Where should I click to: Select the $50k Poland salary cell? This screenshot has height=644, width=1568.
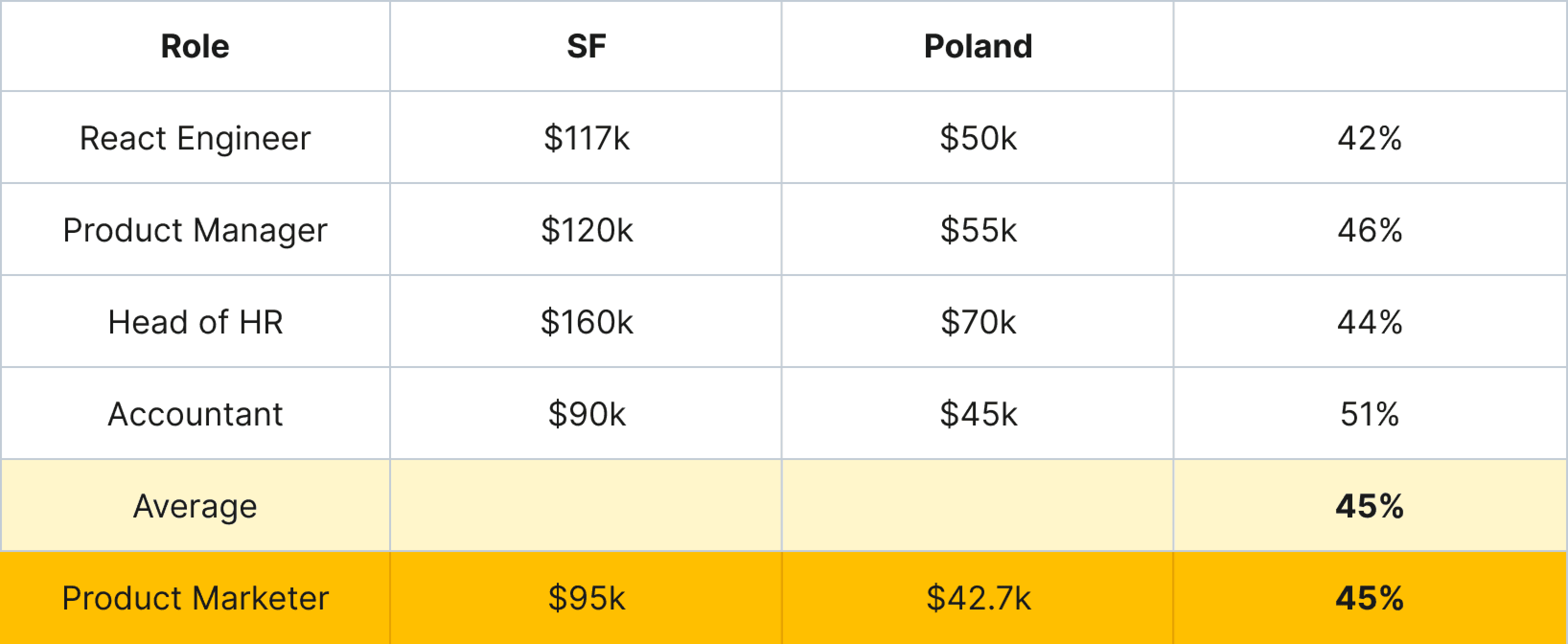[978, 138]
